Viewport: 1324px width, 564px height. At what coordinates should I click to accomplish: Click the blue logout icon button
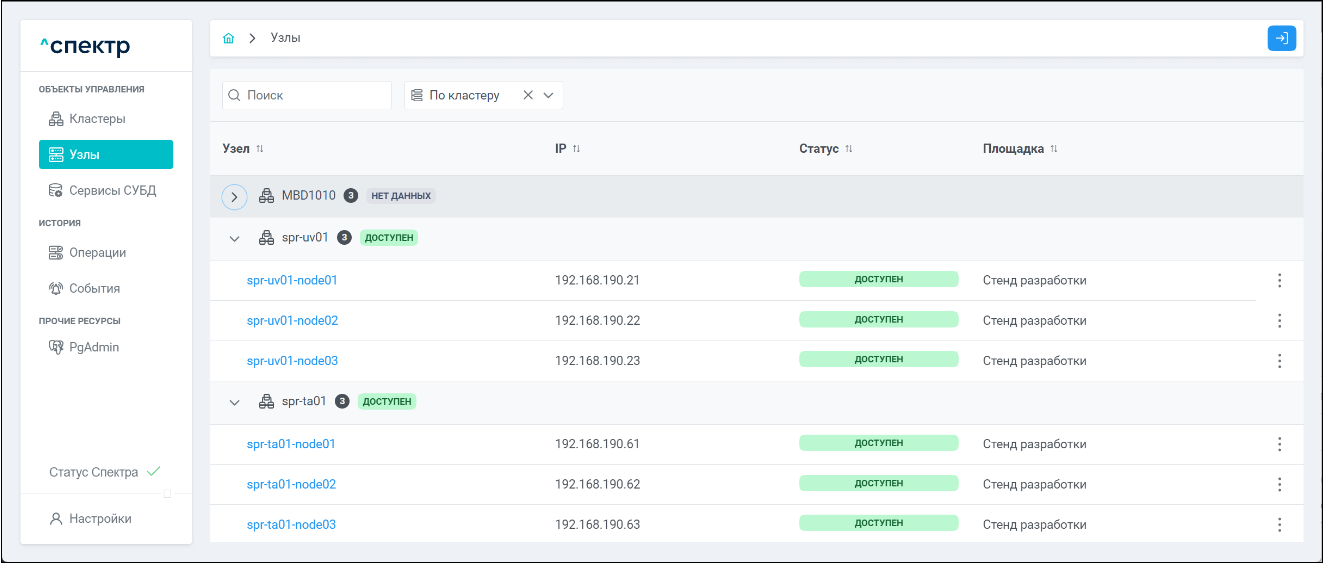(x=1281, y=38)
